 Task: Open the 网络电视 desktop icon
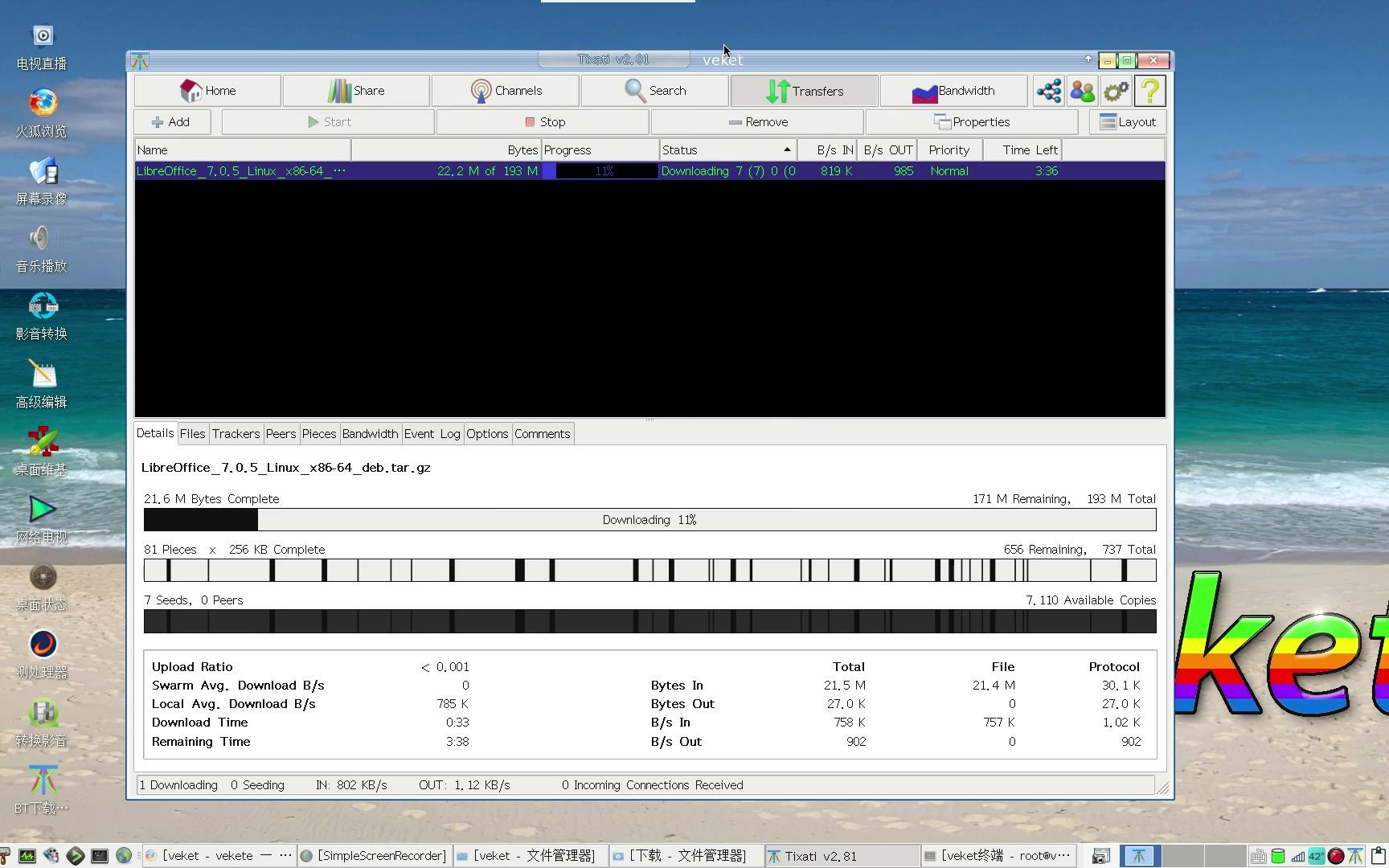[x=42, y=521]
